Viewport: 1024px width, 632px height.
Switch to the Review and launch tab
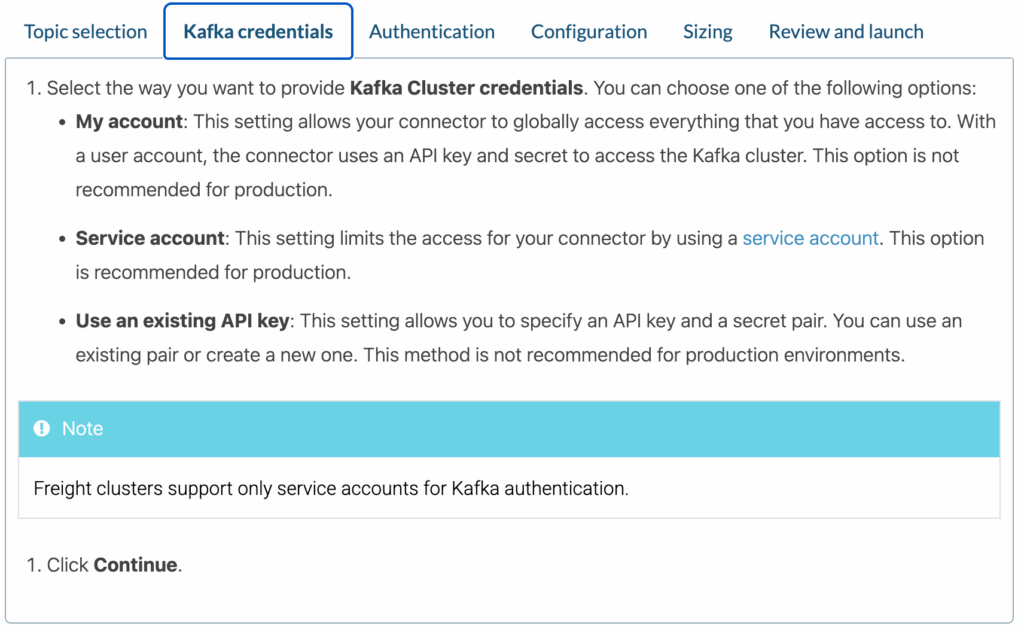click(x=846, y=31)
